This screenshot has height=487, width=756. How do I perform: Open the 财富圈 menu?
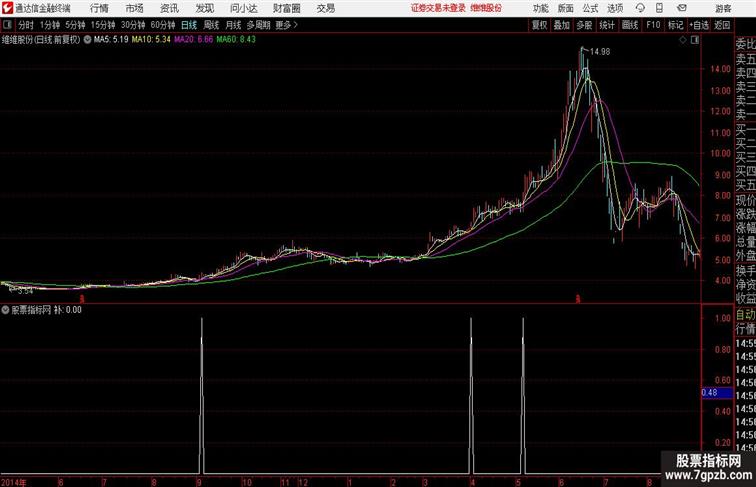(286, 8)
